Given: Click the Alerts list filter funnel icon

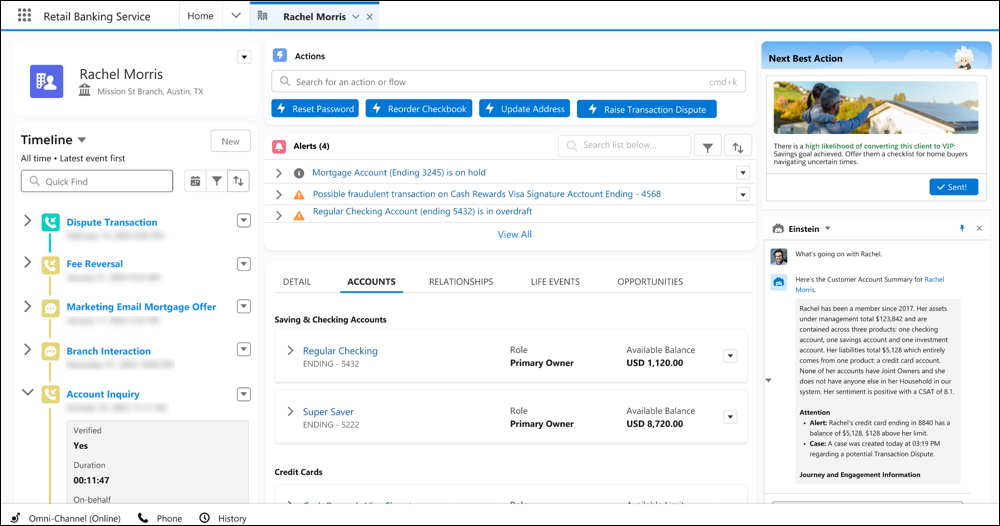Looking at the screenshot, I should tap(708, 147).
